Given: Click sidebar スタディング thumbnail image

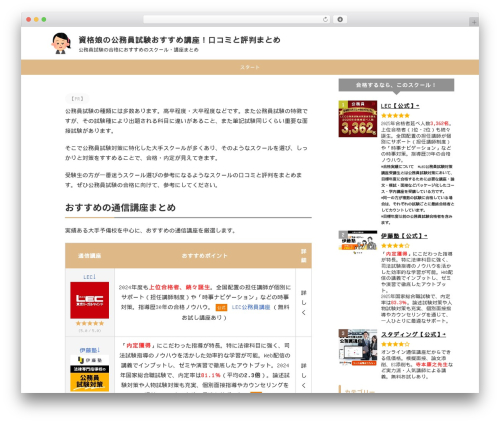Looking at the screenshot, I should point(358,347).
